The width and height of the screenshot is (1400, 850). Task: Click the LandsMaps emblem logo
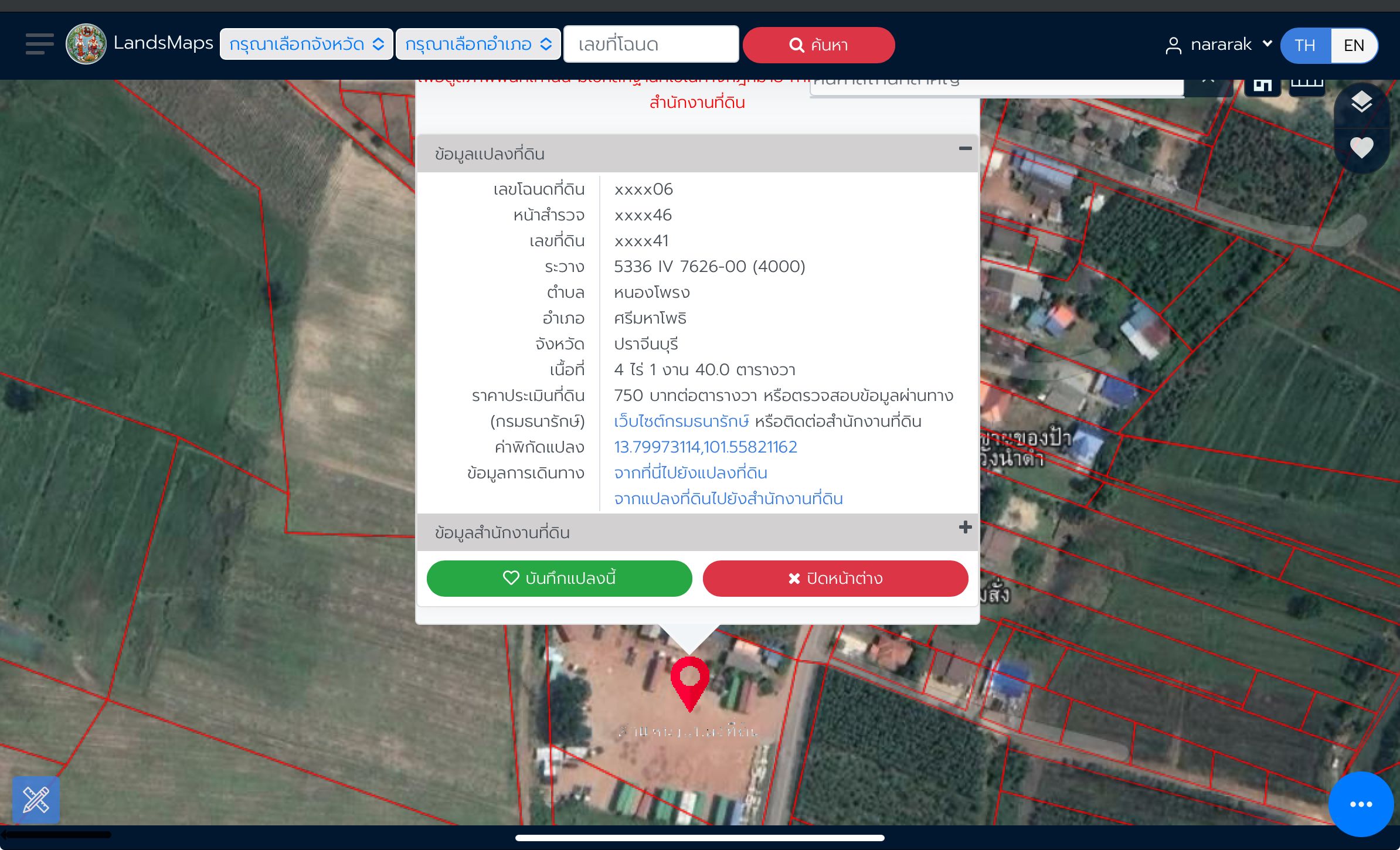(86, 44)
